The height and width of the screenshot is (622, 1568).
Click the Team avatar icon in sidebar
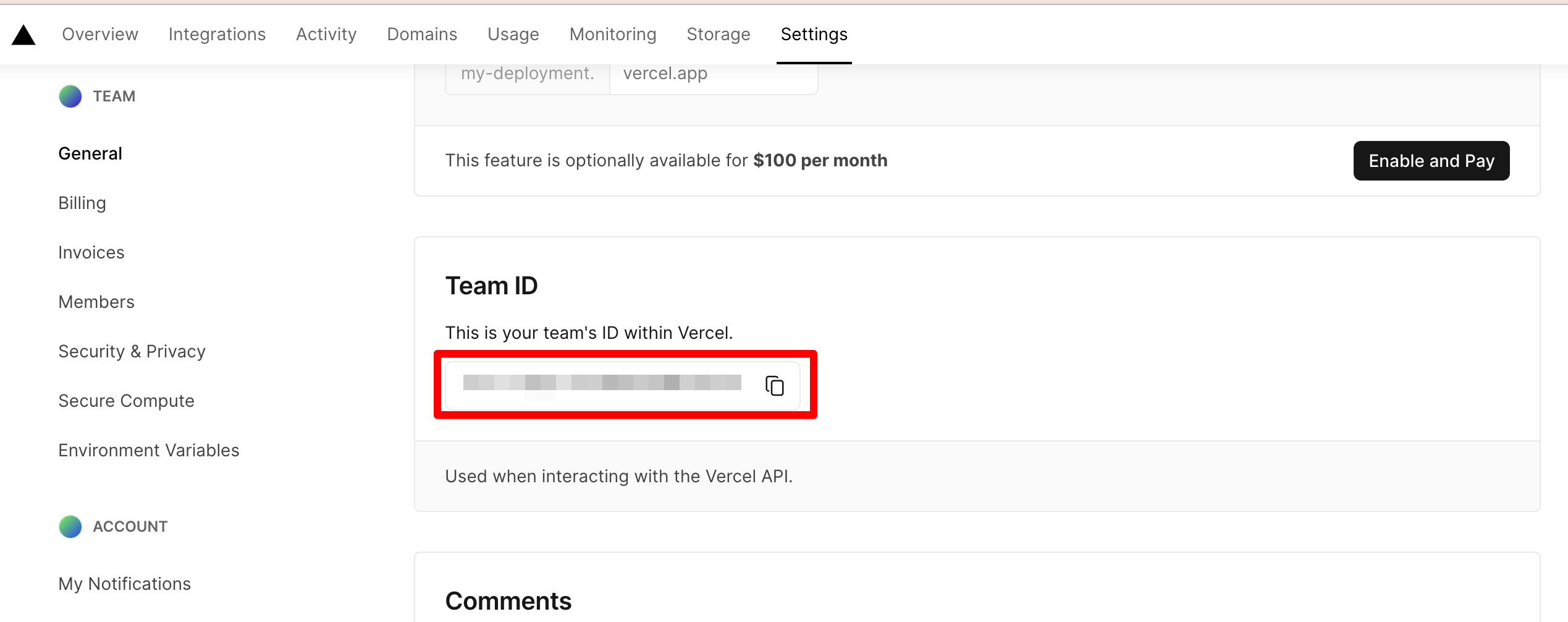(70, 96)
